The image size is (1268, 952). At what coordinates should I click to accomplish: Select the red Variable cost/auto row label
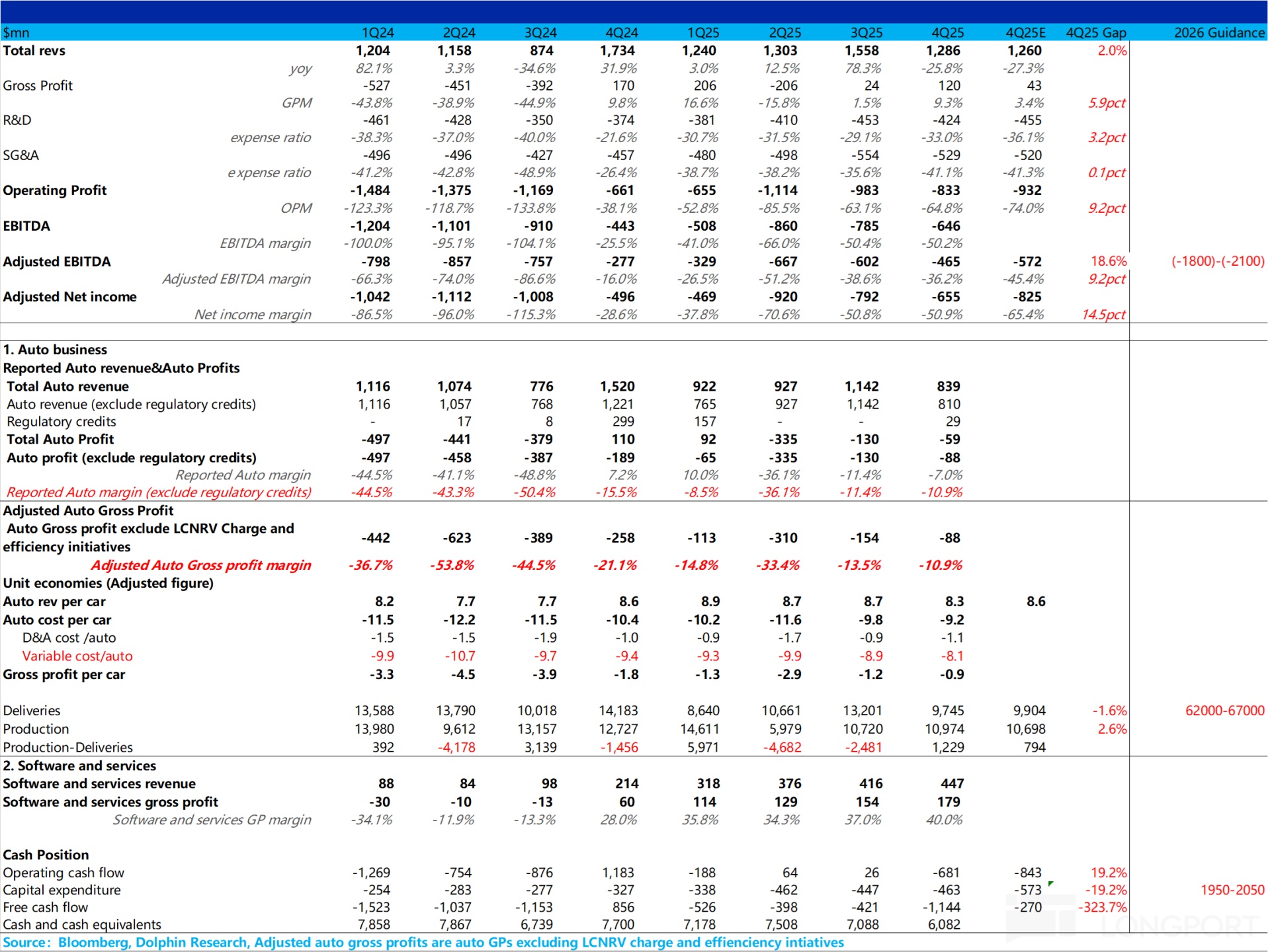pyautogui.click(x=77, y=656)
